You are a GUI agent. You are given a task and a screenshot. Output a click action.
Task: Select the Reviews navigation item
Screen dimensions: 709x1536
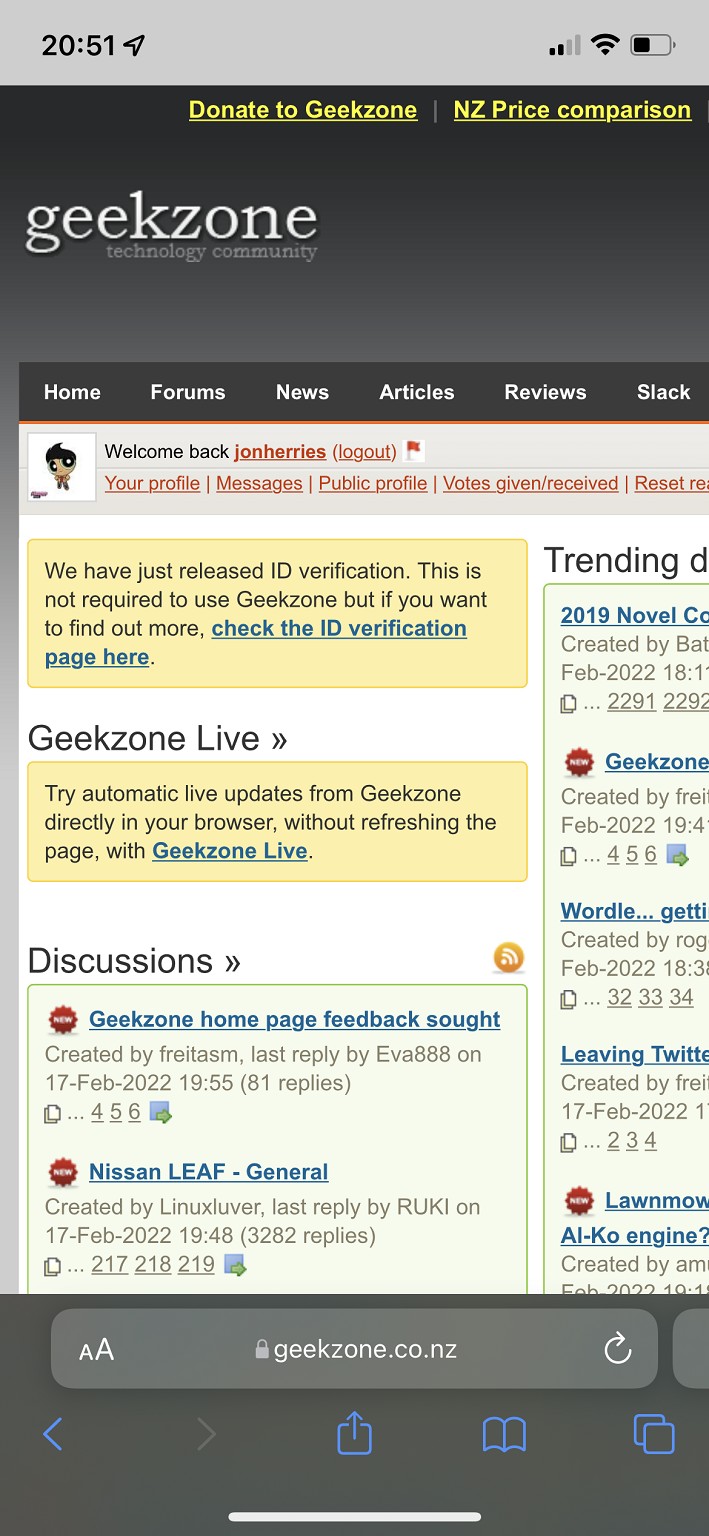coord(545,392)
